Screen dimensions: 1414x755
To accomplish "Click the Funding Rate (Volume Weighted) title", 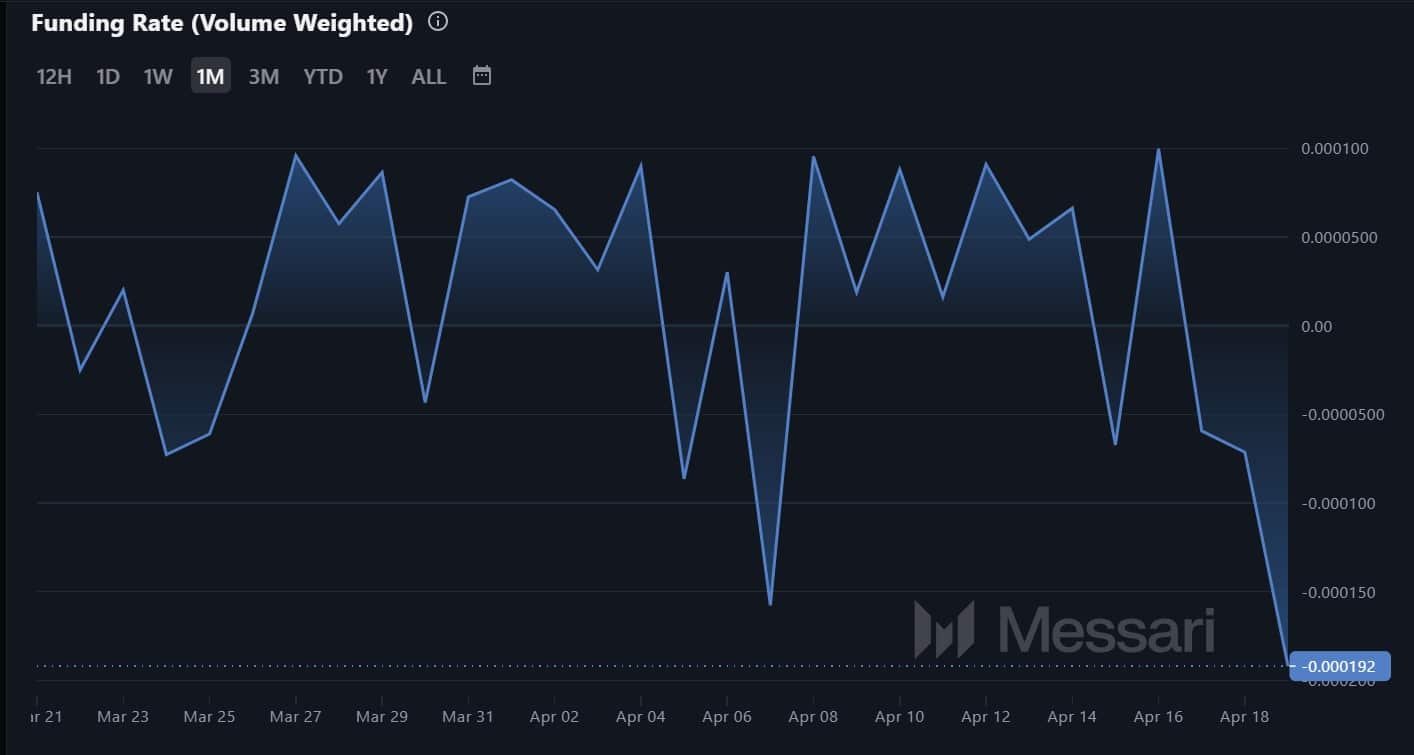I will coord(222,22).
